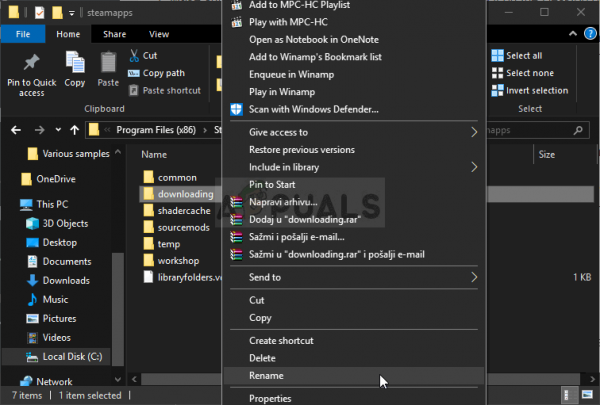Click the Properties icon in title bar
This screenshot has width=600, height=405.
pos(39,13)
